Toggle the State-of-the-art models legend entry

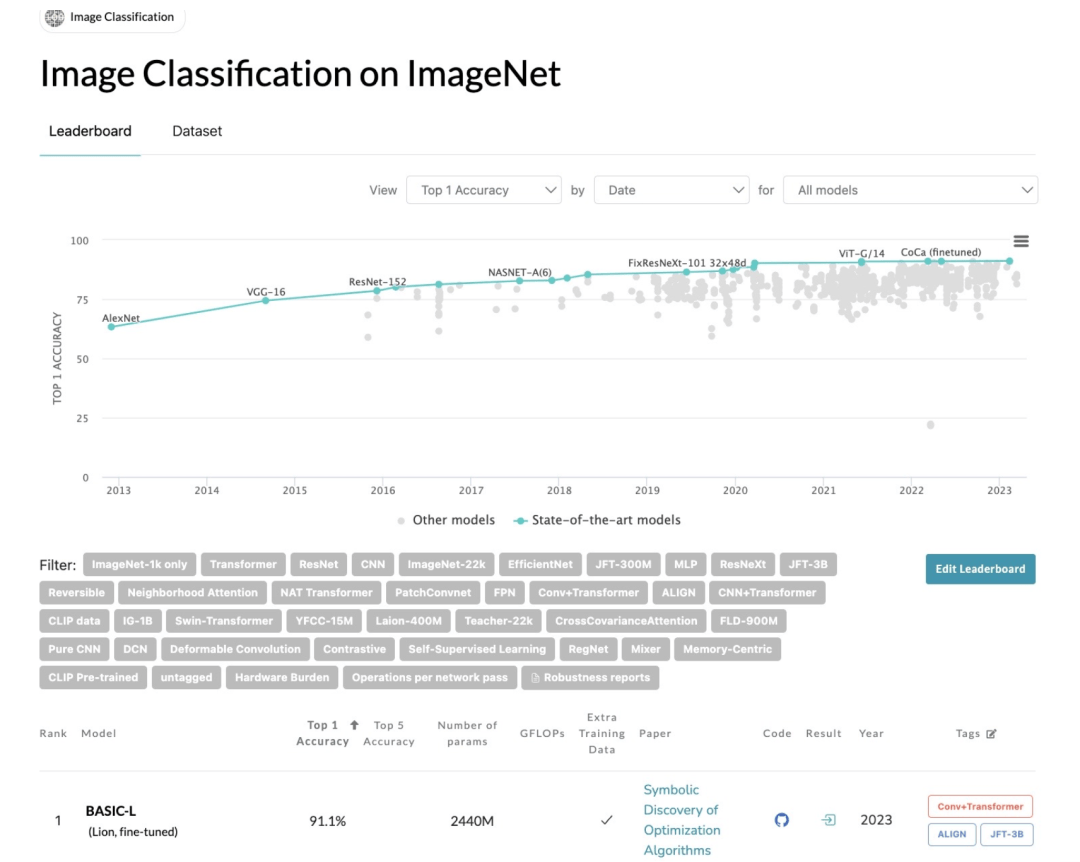(597, 520)
